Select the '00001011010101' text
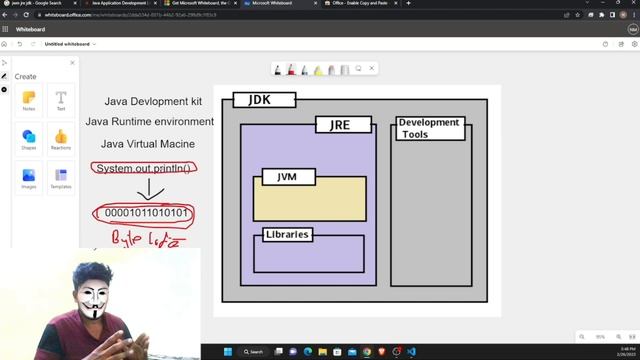This screenshot has height=360, width=640. (x=146, y=213)
